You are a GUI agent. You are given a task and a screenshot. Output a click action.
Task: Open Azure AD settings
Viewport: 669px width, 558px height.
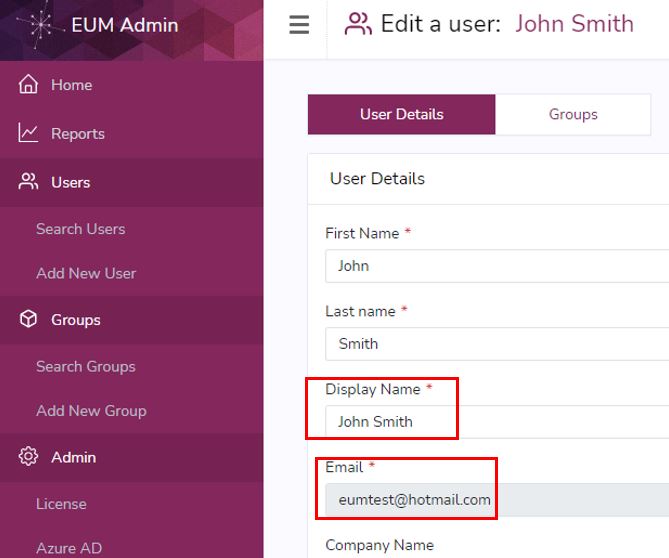coord(69,548)
